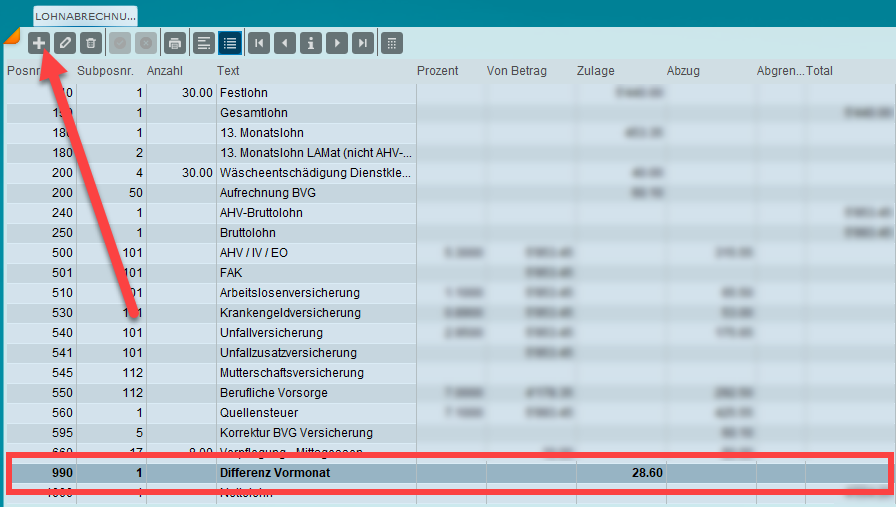Select the 13. Monatslohn row

coord(262,132)
